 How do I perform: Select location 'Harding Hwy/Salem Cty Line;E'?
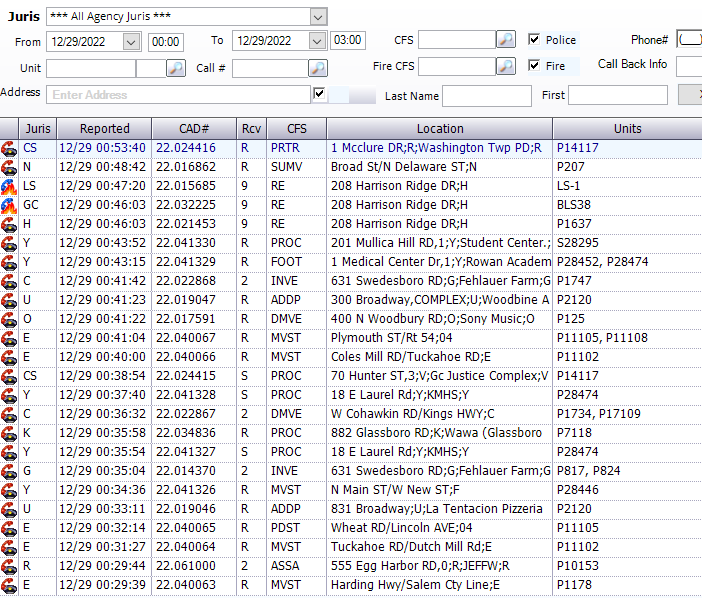click(x=415, y=585)
